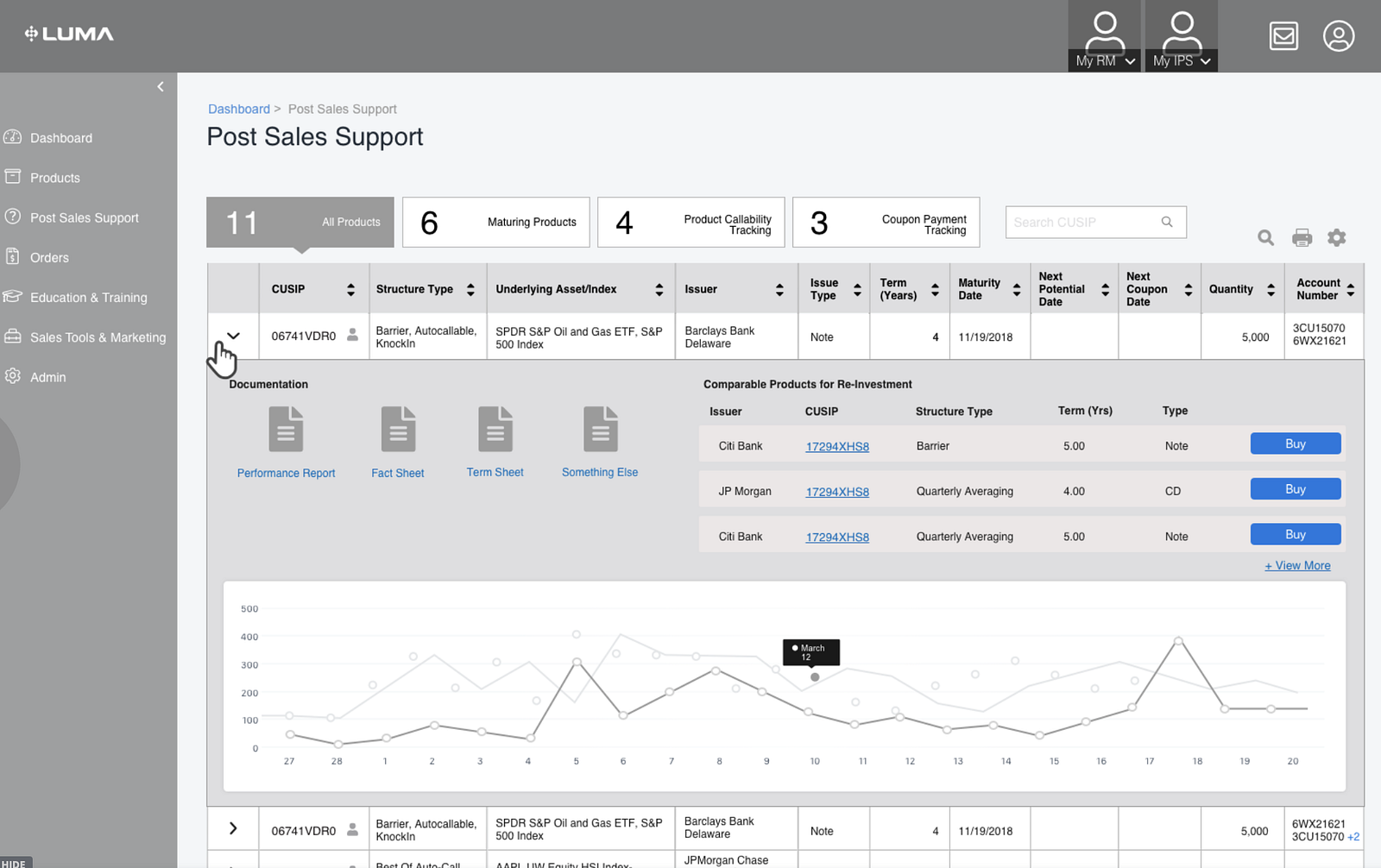
Task: Go to Dashboard via breadcrumb link
Action: coord(239,109)
